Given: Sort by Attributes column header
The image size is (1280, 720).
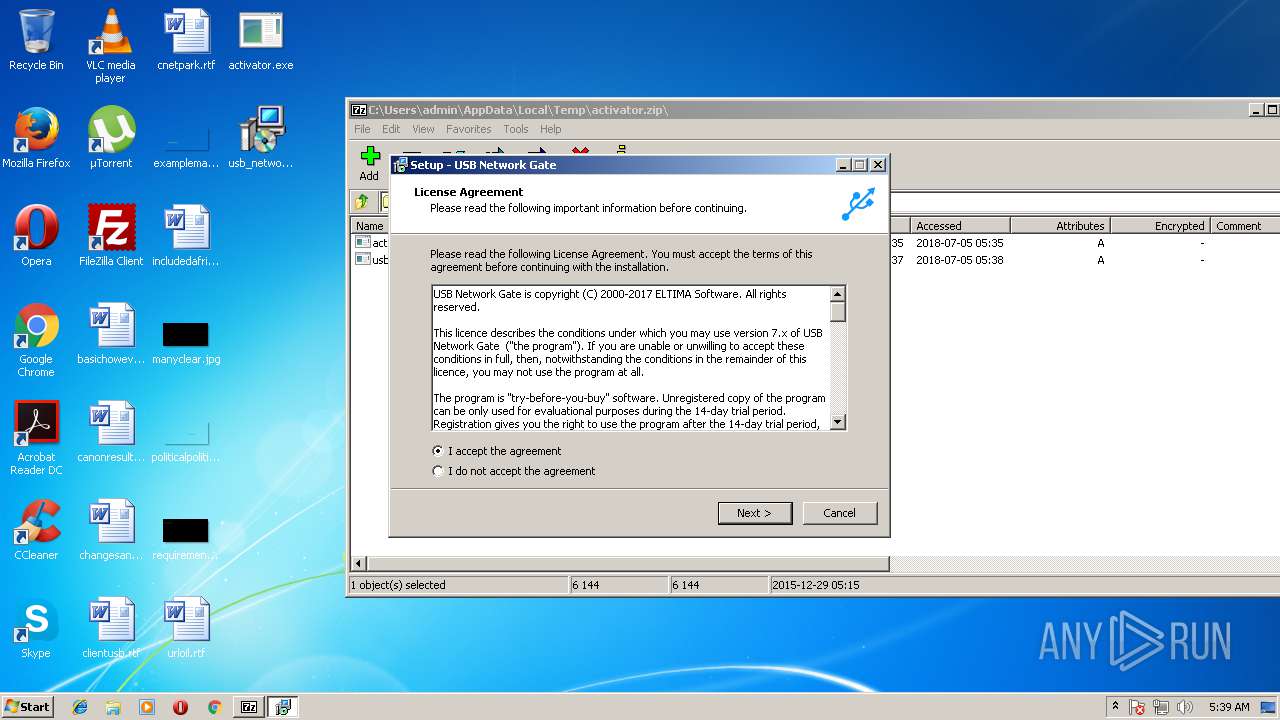Looking at the screenshot, I should 1061,226.
